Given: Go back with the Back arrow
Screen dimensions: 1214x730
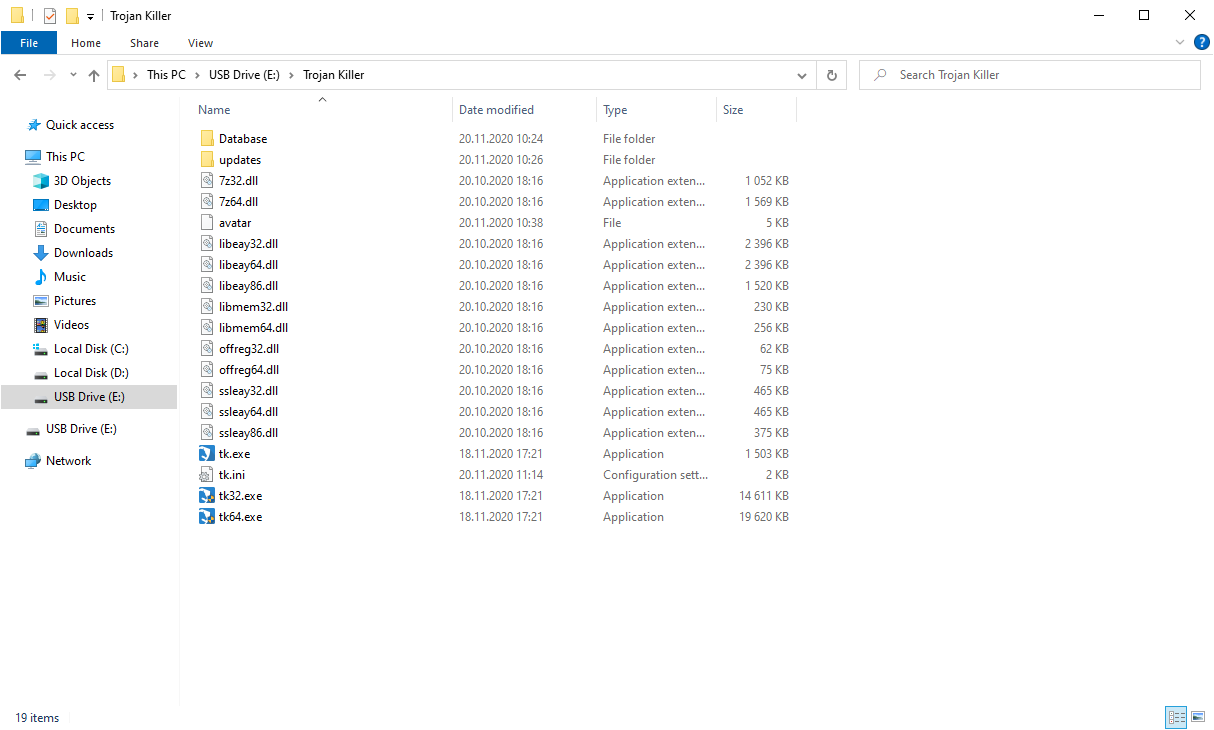Looking at the screenshot, I should tap(21, 75).
